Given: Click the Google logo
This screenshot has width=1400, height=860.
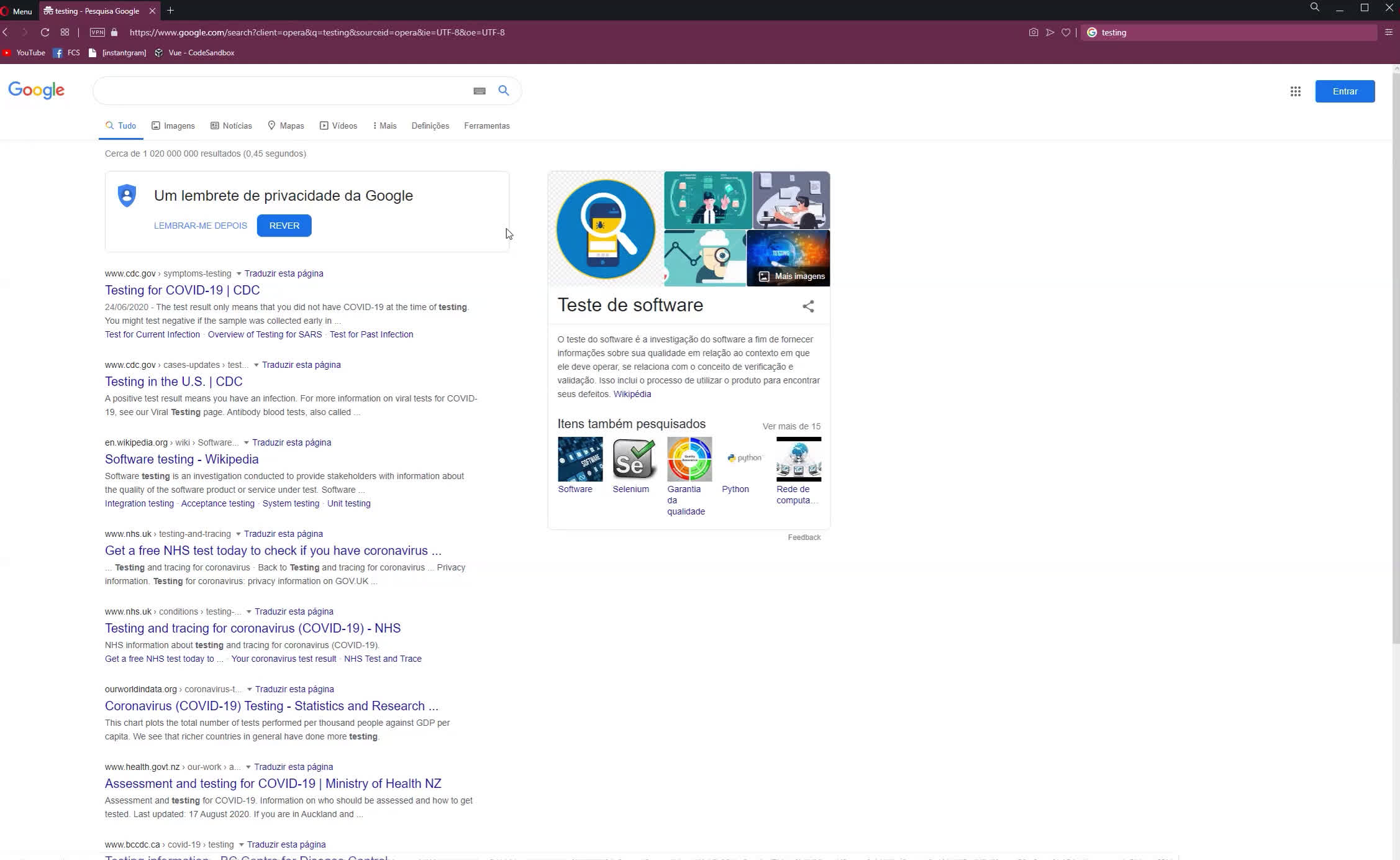Looking at the screenshot, I should click(37, 91).
